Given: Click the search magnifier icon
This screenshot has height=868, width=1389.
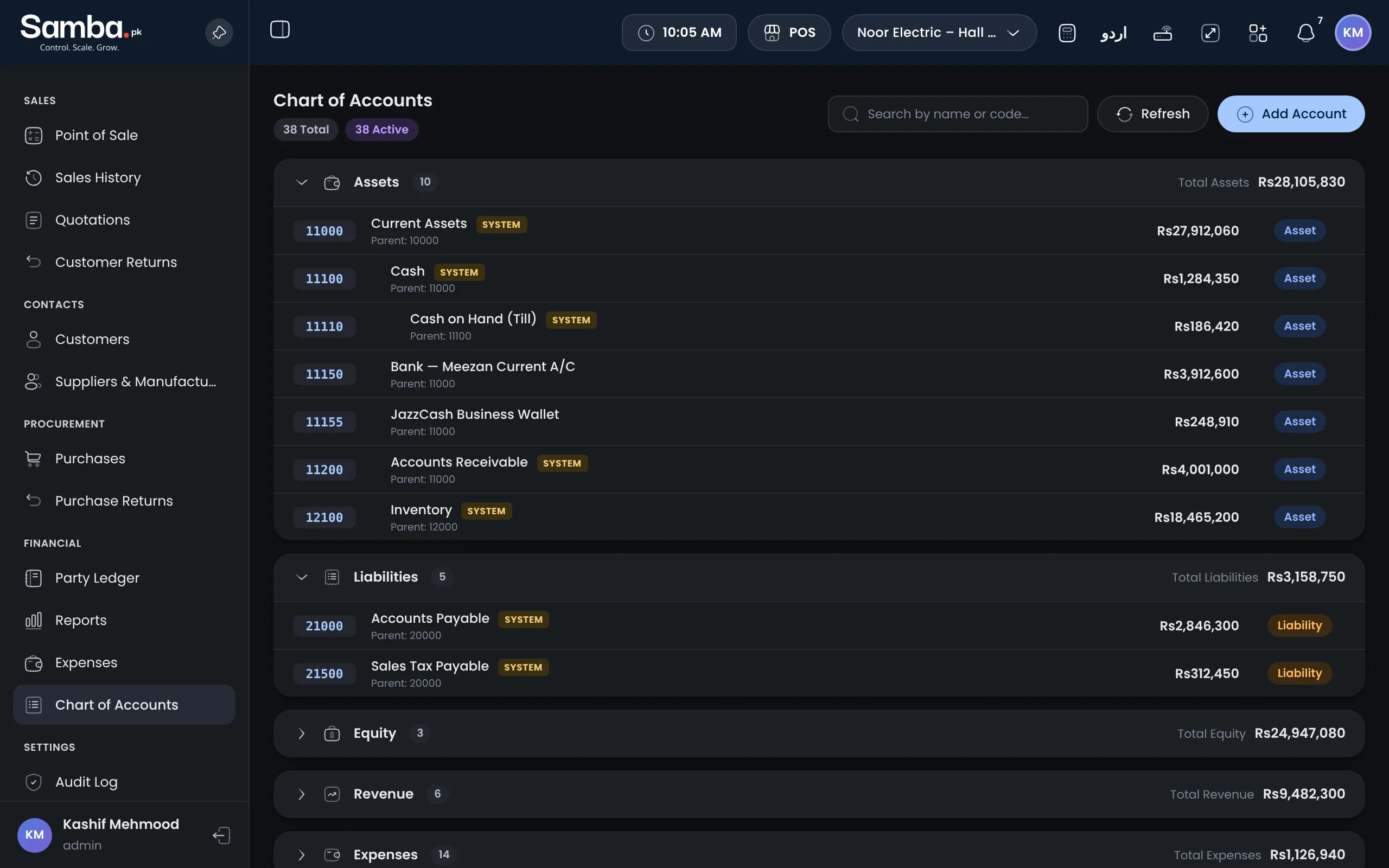Looking at the screenshot, I should 851,114.
